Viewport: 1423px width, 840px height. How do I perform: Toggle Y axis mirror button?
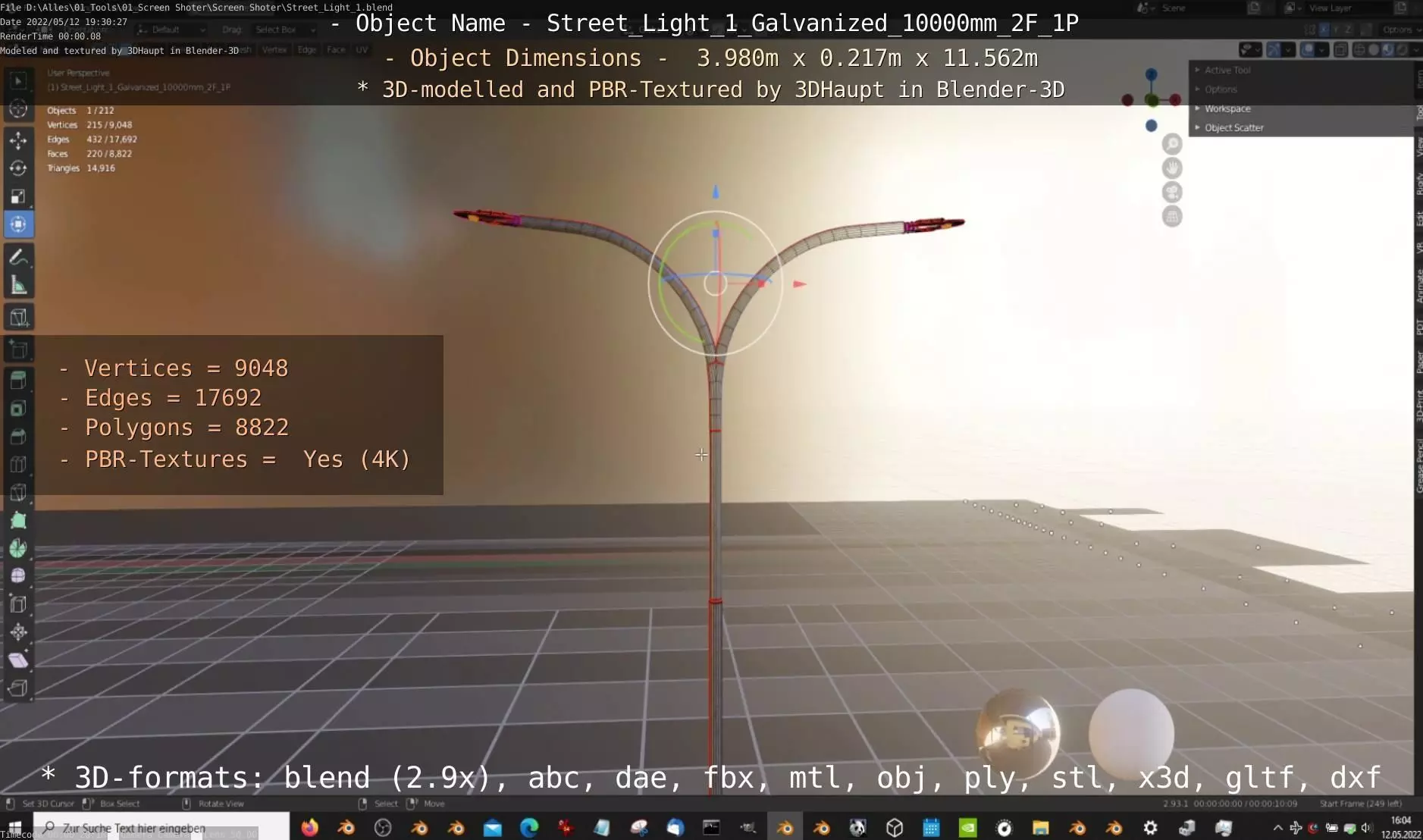coord(1337,30)
